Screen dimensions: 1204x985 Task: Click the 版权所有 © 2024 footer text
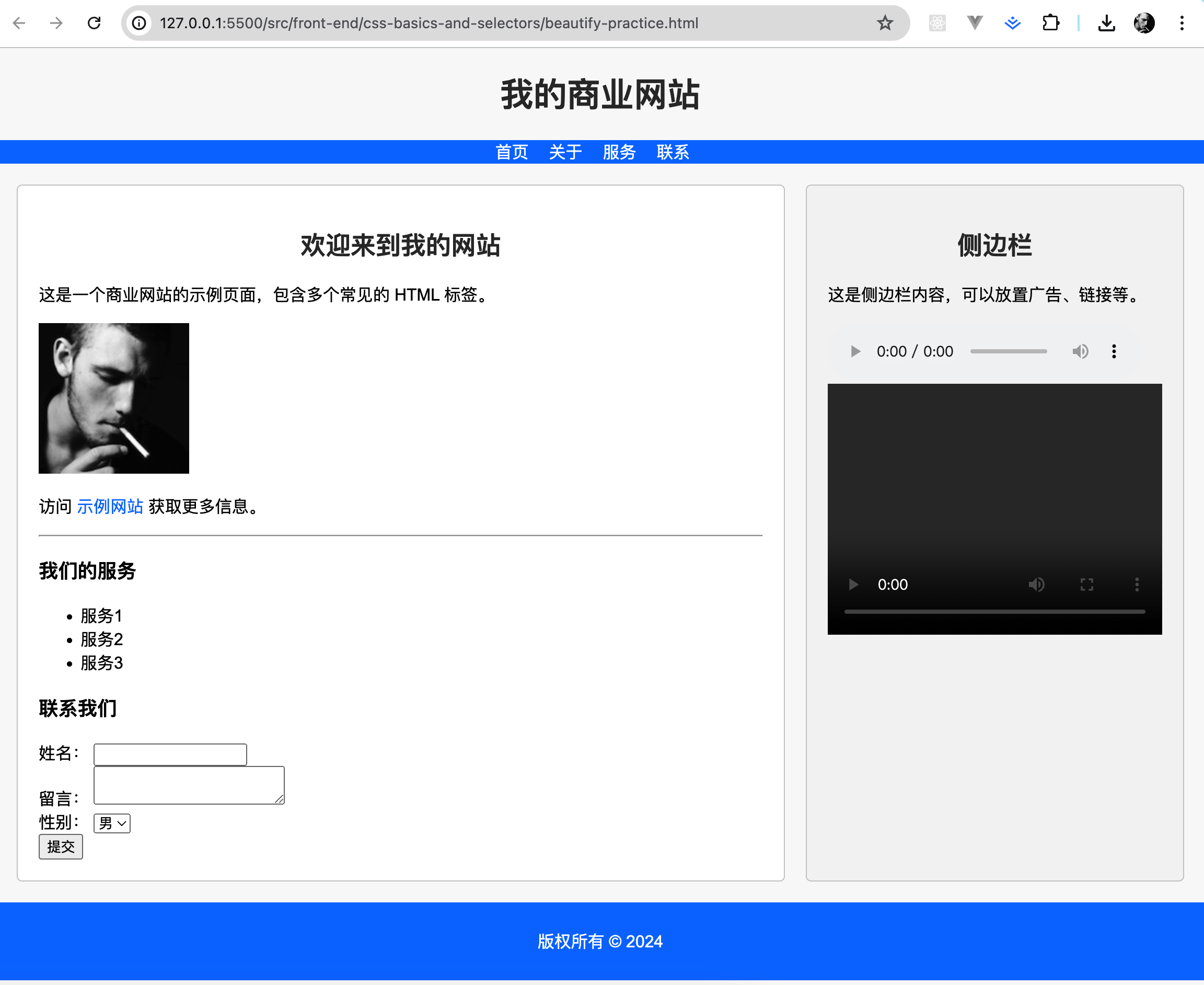click(x=600, y=941)
